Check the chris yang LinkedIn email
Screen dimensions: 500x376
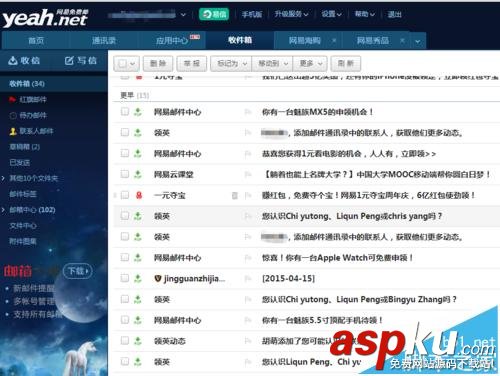pos(125,216)
